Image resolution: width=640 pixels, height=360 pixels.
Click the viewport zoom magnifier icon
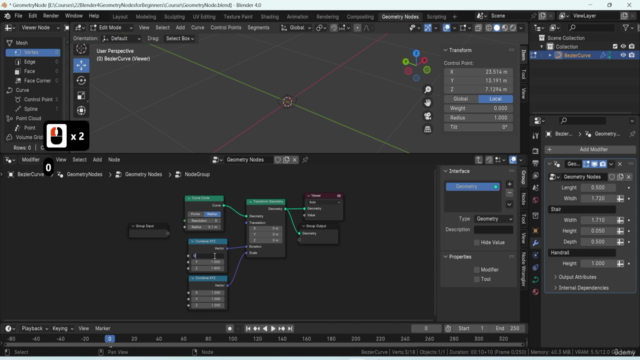427,89
